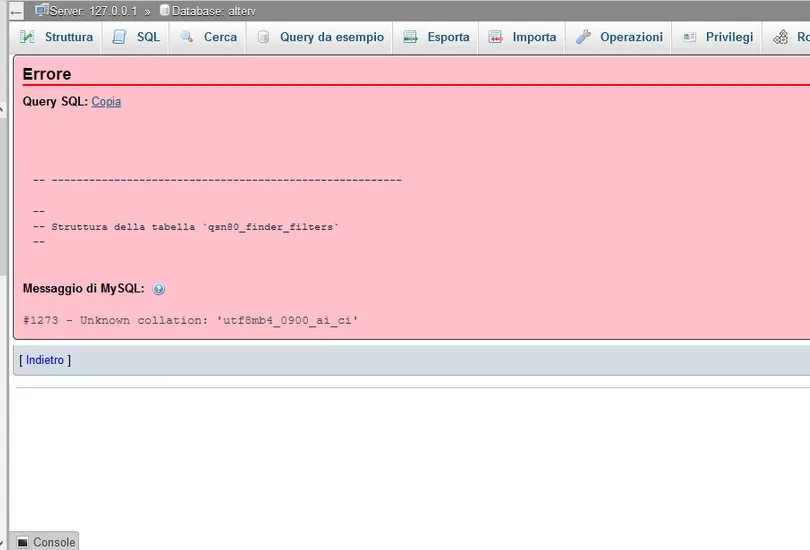810x550 pixels.
Task: Click the Routine gears icon
Action: pos(781,37)
